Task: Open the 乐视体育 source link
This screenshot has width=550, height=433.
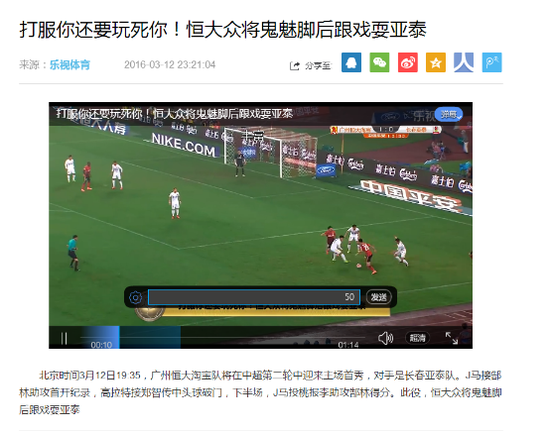Action: (70, 65)
